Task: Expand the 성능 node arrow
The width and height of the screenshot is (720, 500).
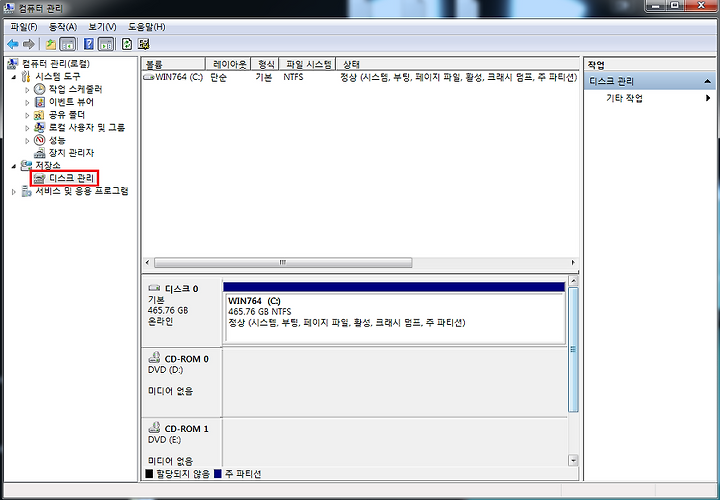Action: [27, 140]
